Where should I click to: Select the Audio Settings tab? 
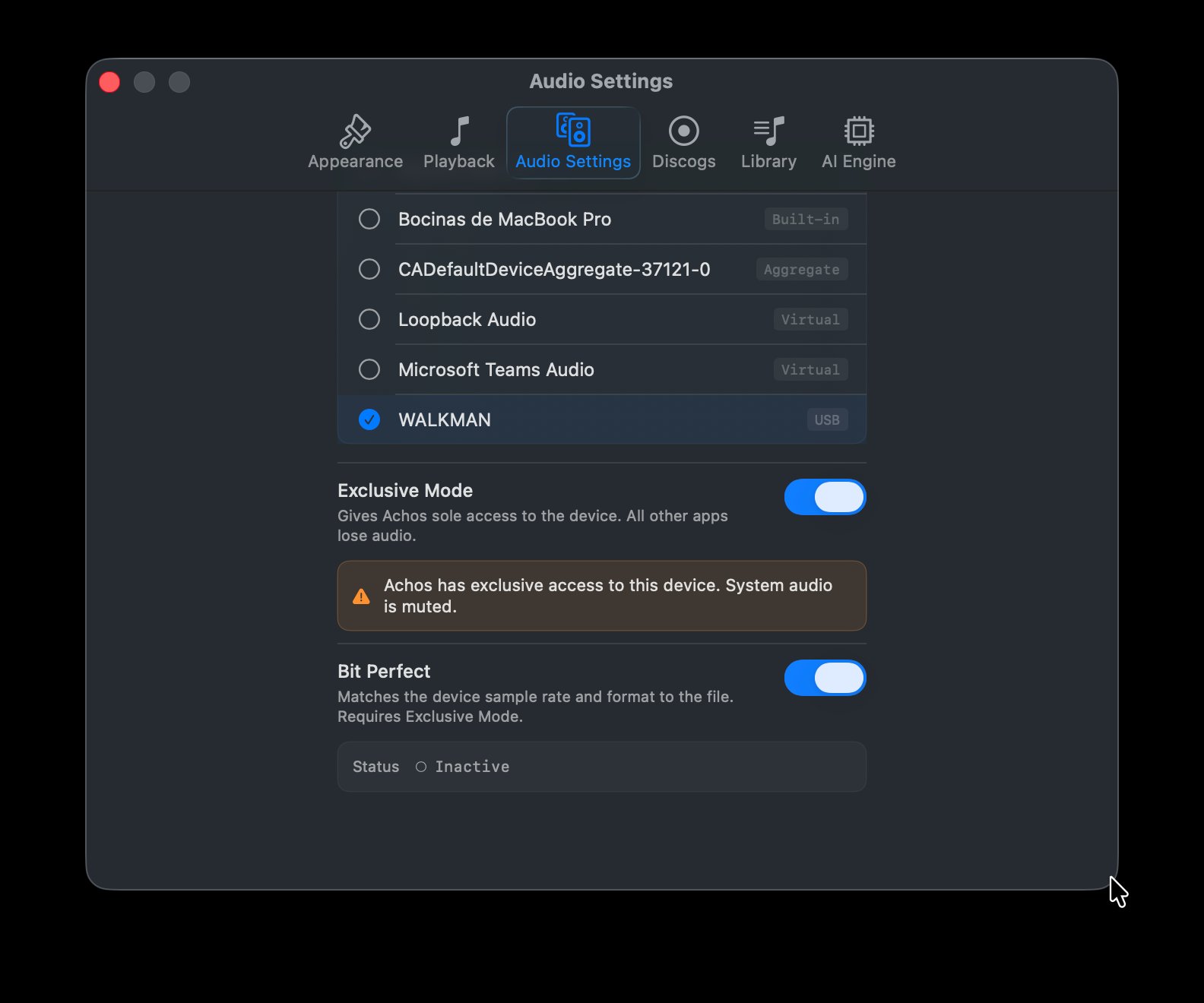[573, 143]
